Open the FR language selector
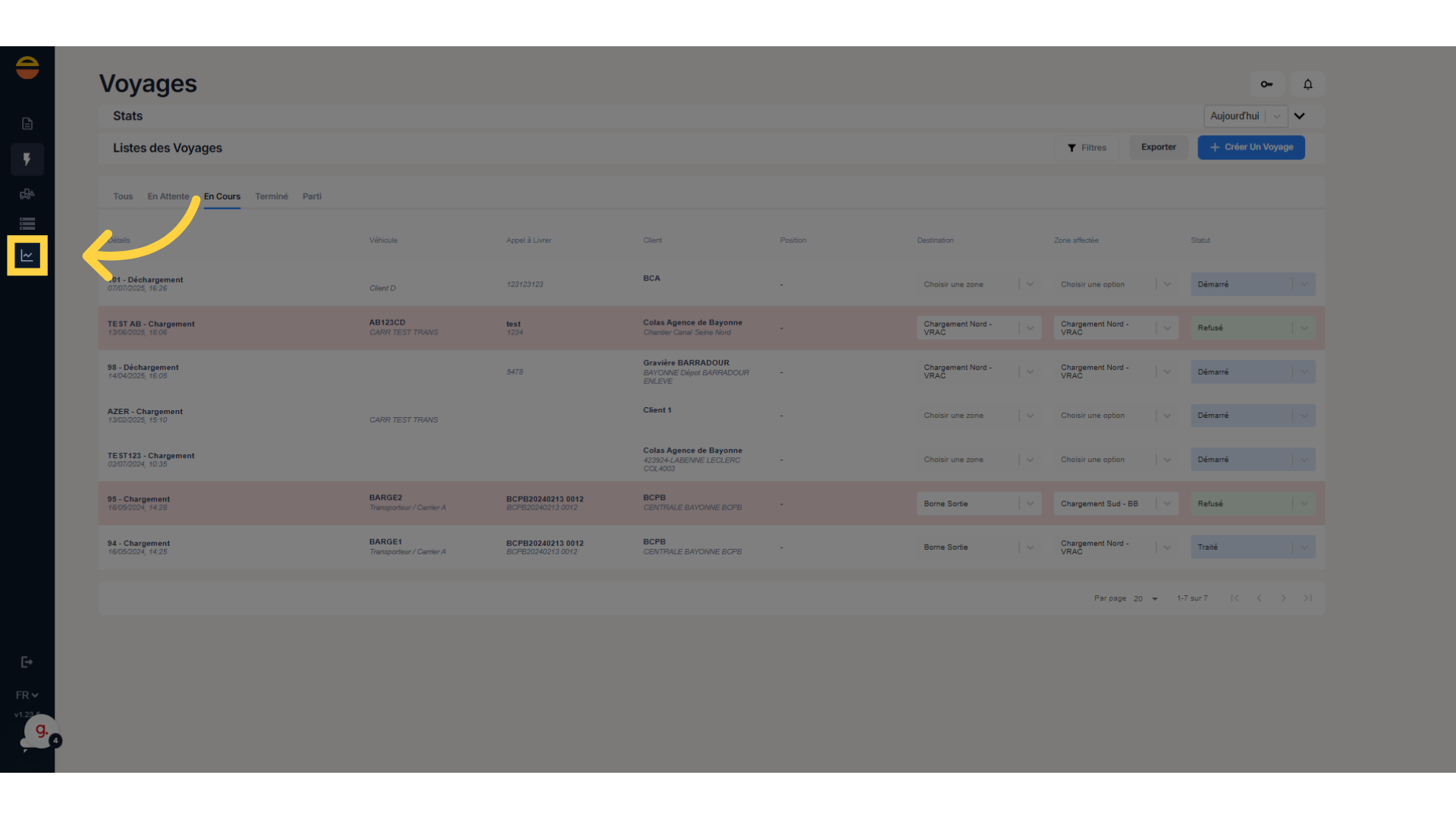The width and height of the screenshot is (1456, 819). click(x=27, y=695)
